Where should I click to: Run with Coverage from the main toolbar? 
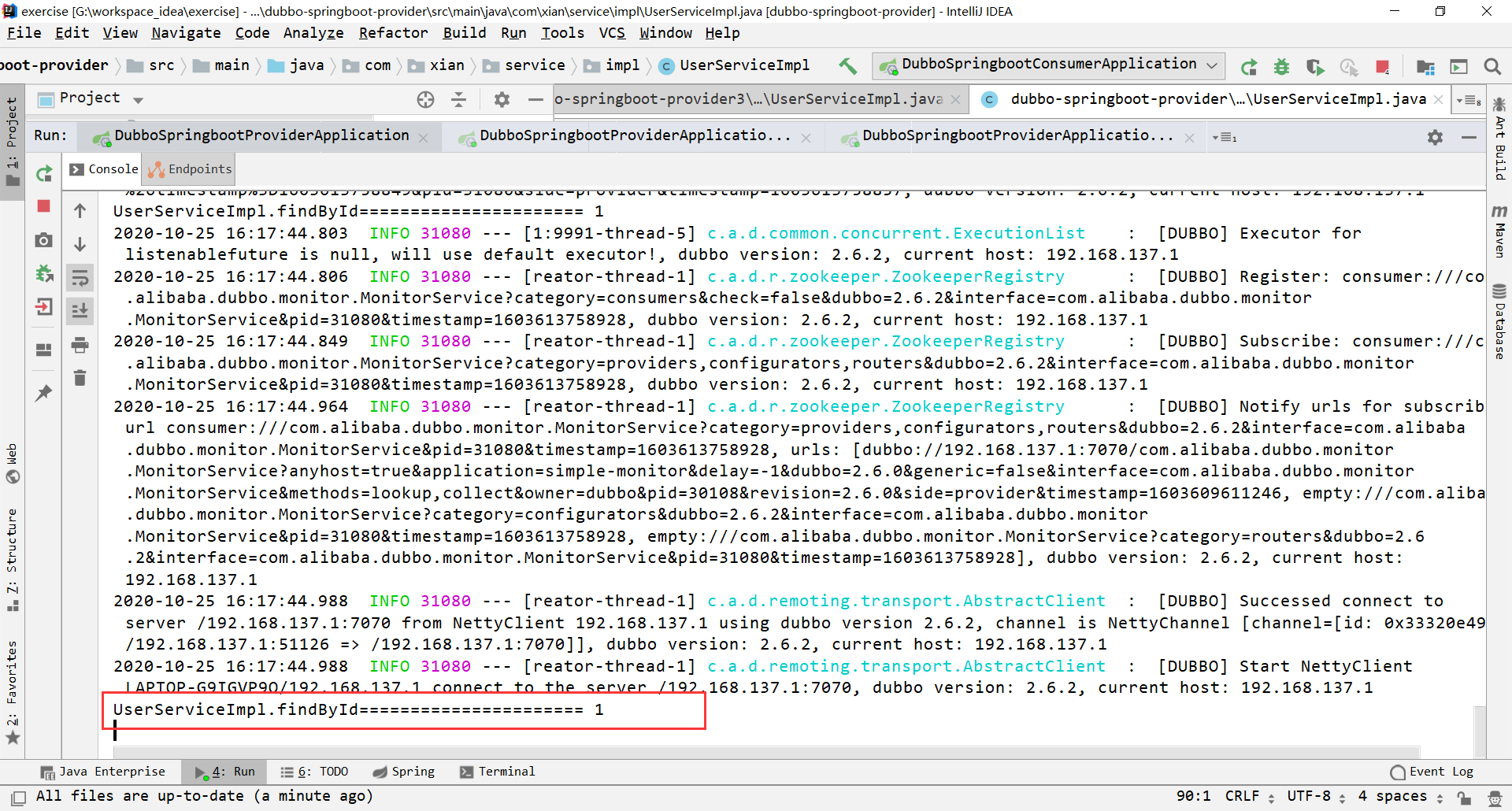(x=1315, y=67)
